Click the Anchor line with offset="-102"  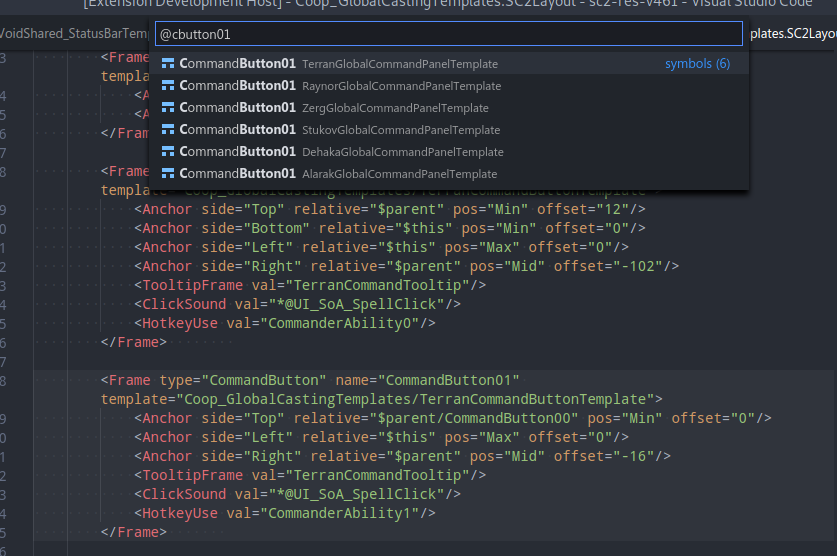406,266
